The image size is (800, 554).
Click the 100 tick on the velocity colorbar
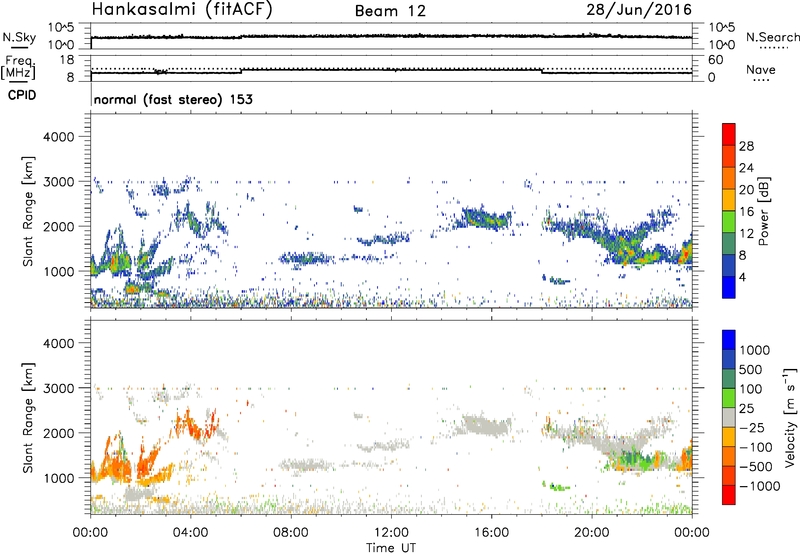(751, 389)
